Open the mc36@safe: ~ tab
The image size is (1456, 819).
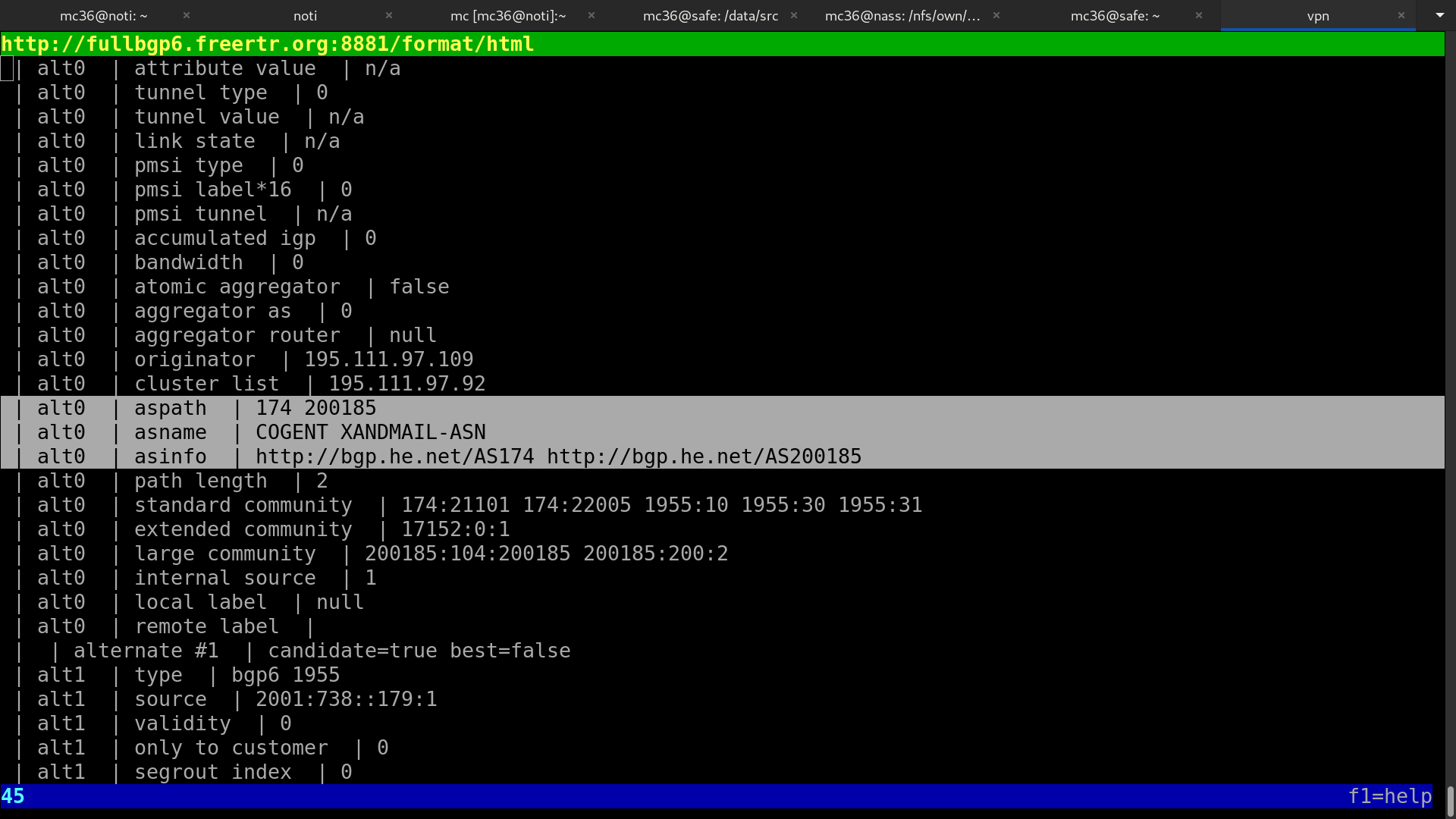1115,15
